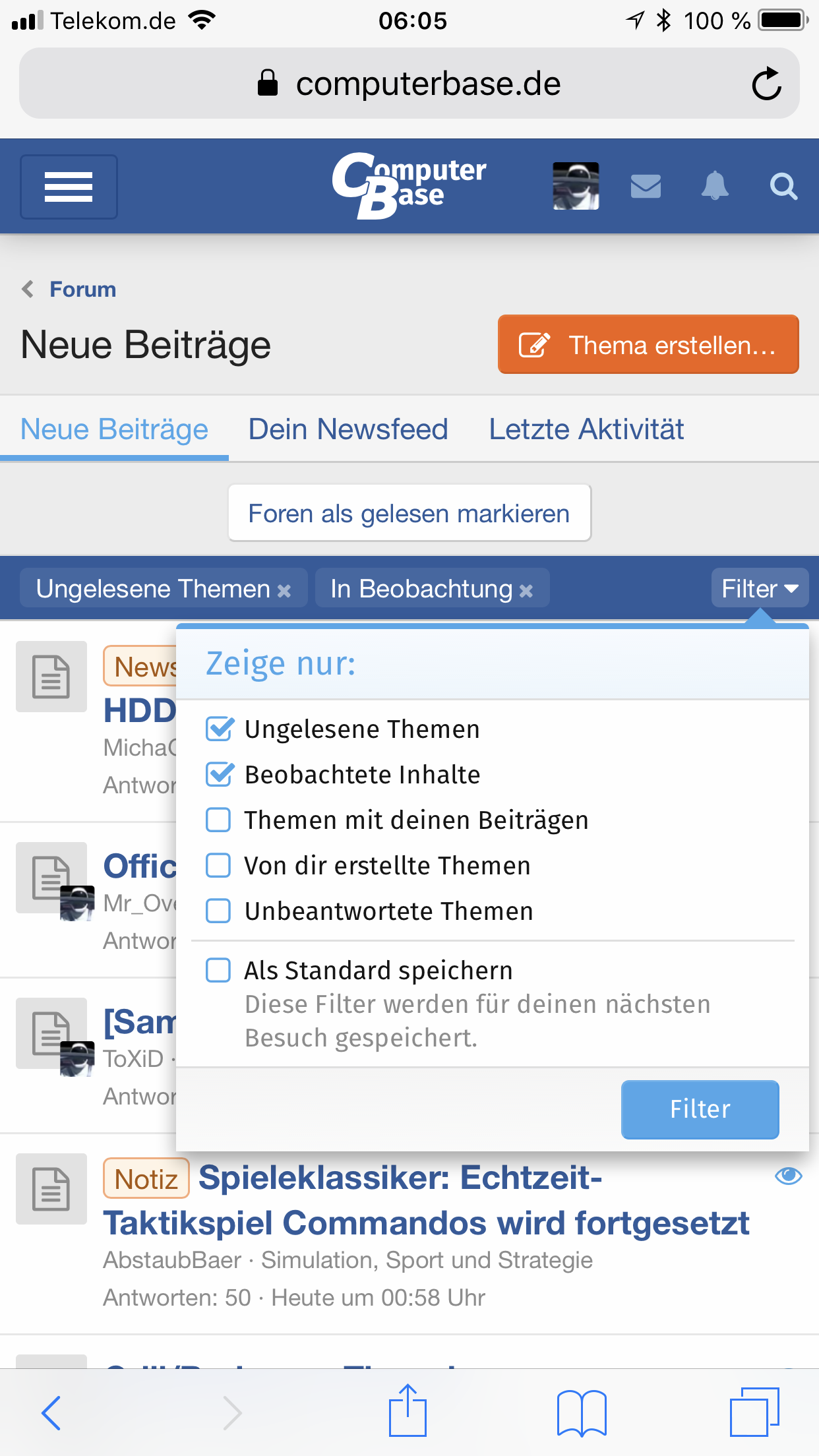Show notifications via the bell icon

[x=715, y=187]
